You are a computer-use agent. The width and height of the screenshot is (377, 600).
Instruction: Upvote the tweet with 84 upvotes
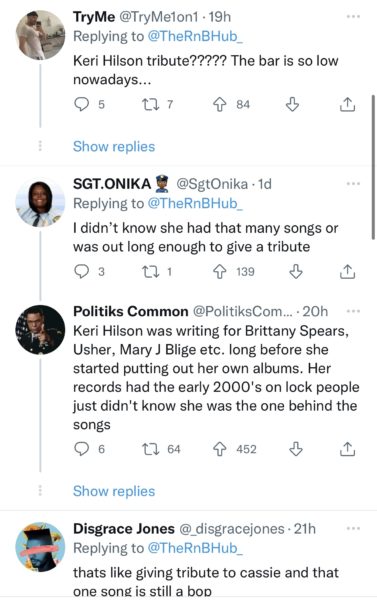(220, 104)
